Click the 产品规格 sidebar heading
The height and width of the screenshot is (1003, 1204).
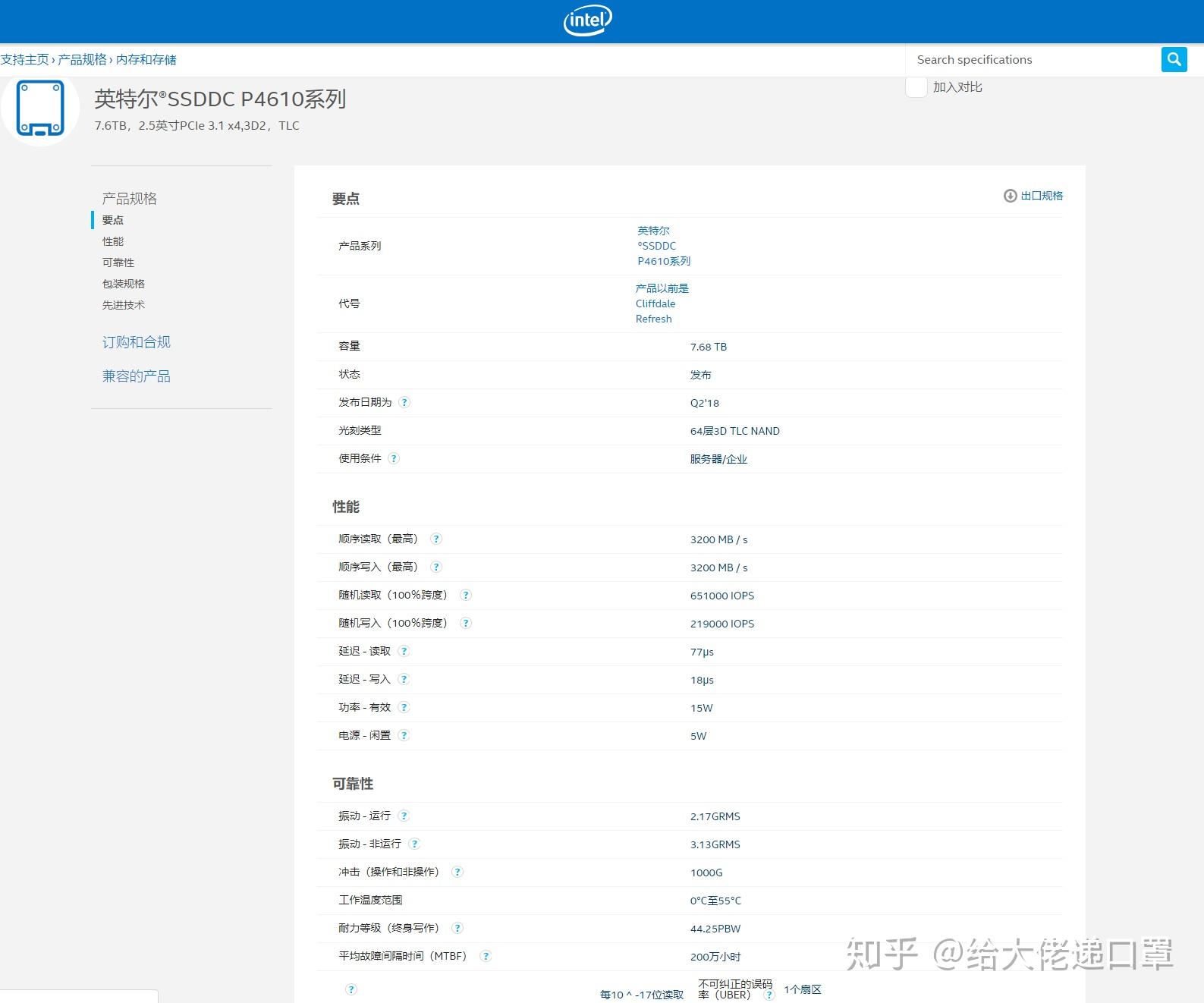130,198
